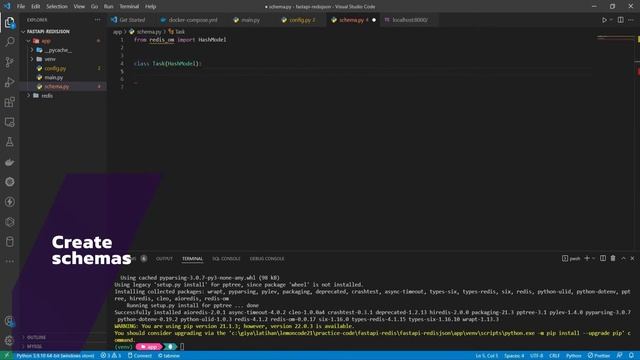This screenshot has height=360, width=640.
Task: Maximize the terminal panel size
Action: click(623, 258)
